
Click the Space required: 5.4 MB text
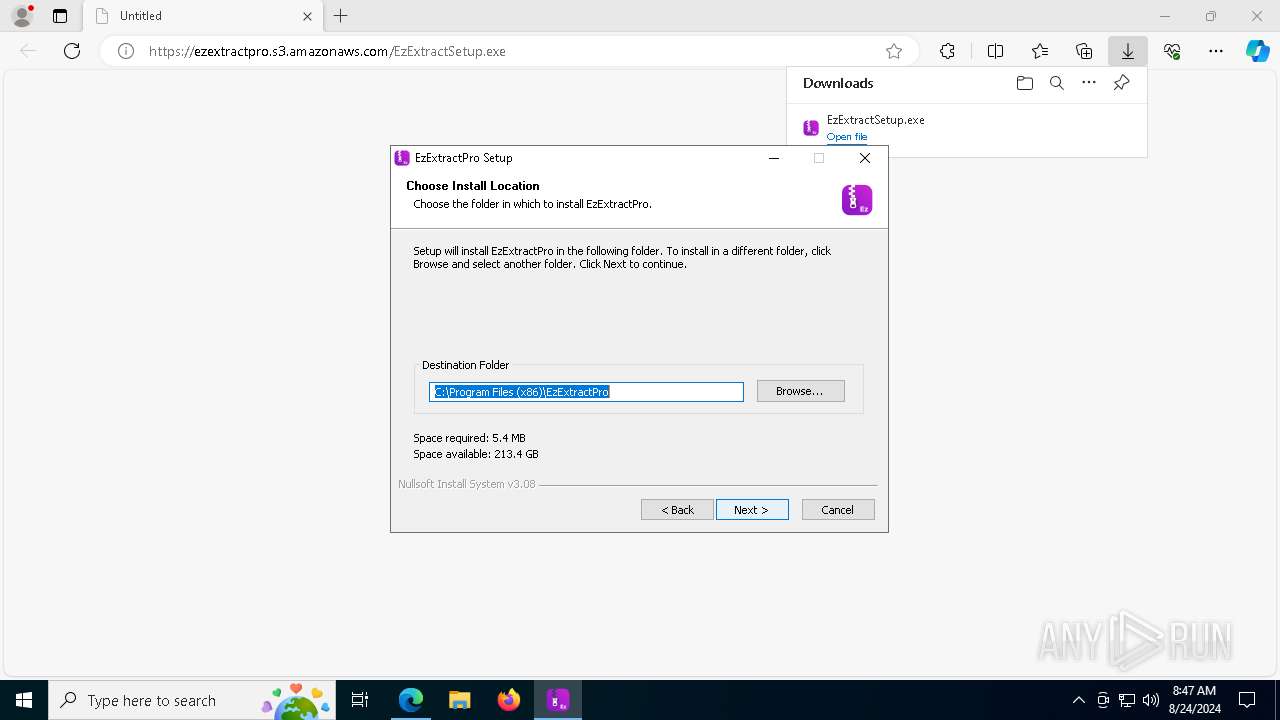point(469,438)
